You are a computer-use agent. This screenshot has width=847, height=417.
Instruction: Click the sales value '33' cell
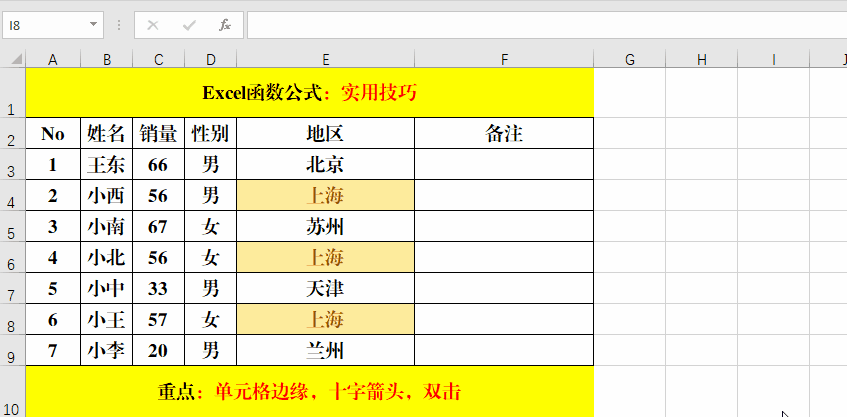point(158,288)
